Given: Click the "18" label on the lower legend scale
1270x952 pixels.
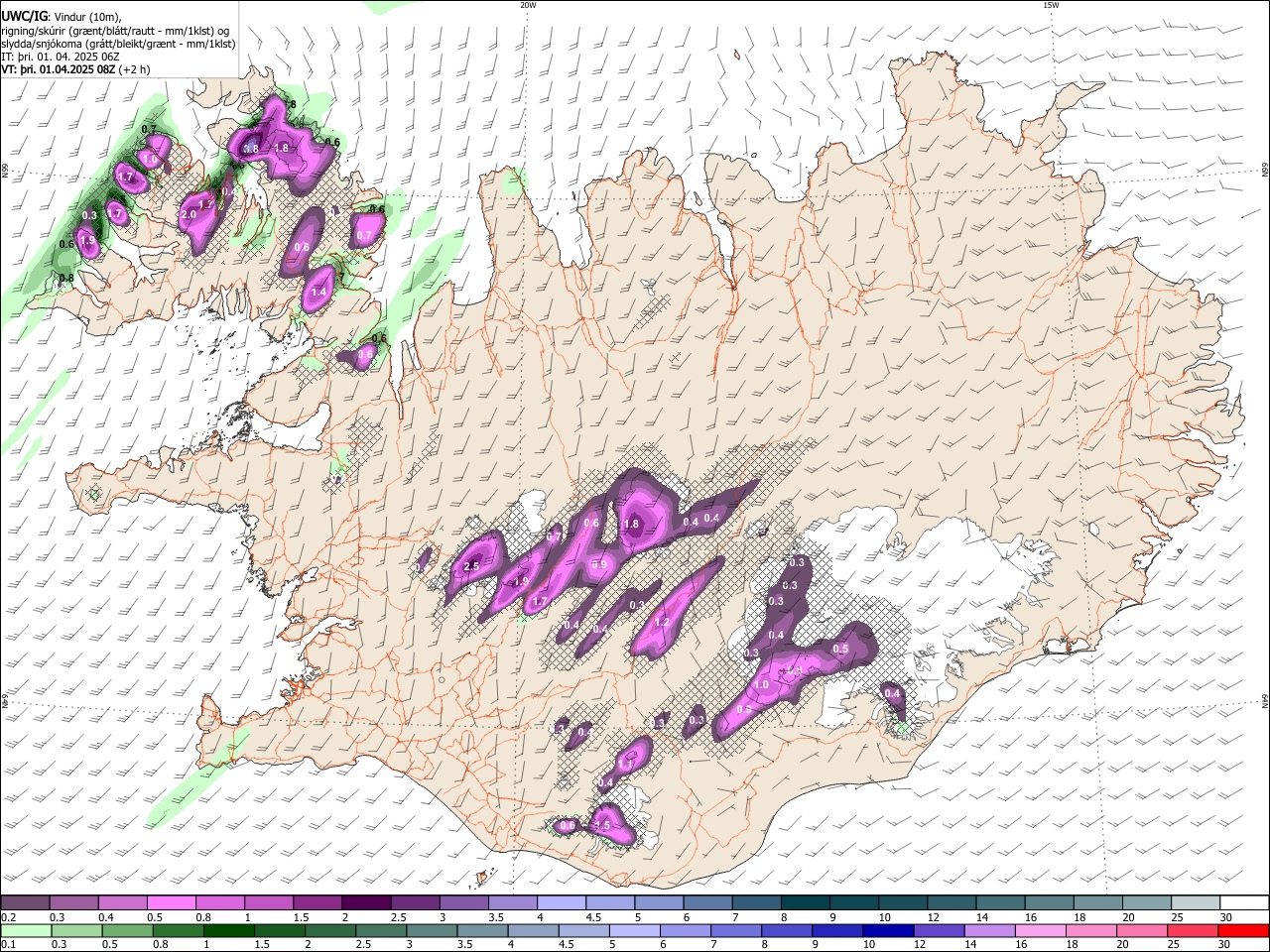Looking at the screenshot, I should pos(1073,945).
